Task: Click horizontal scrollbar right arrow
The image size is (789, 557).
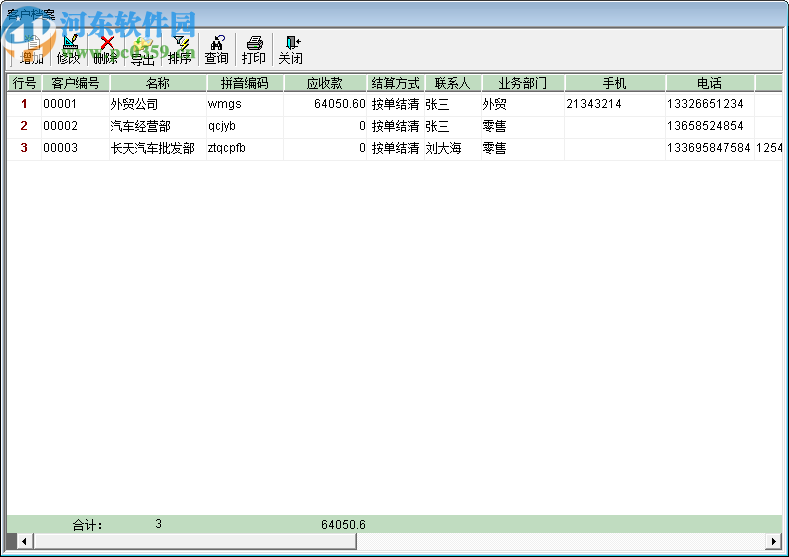Action: [773, 541]
